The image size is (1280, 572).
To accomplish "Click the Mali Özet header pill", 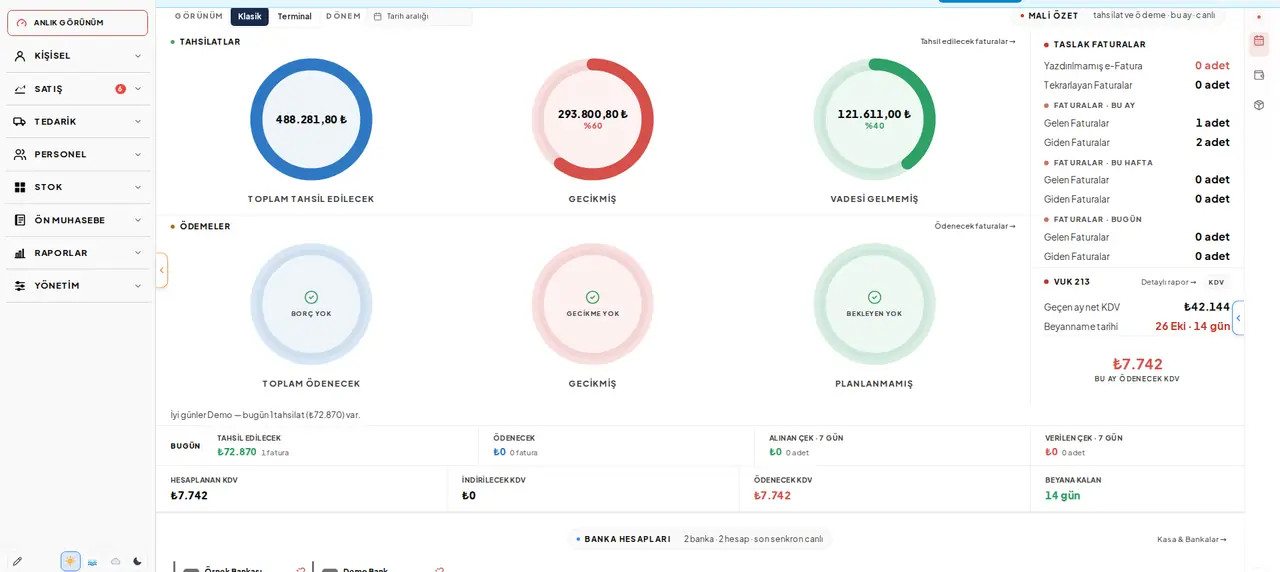I will 1117,15.
